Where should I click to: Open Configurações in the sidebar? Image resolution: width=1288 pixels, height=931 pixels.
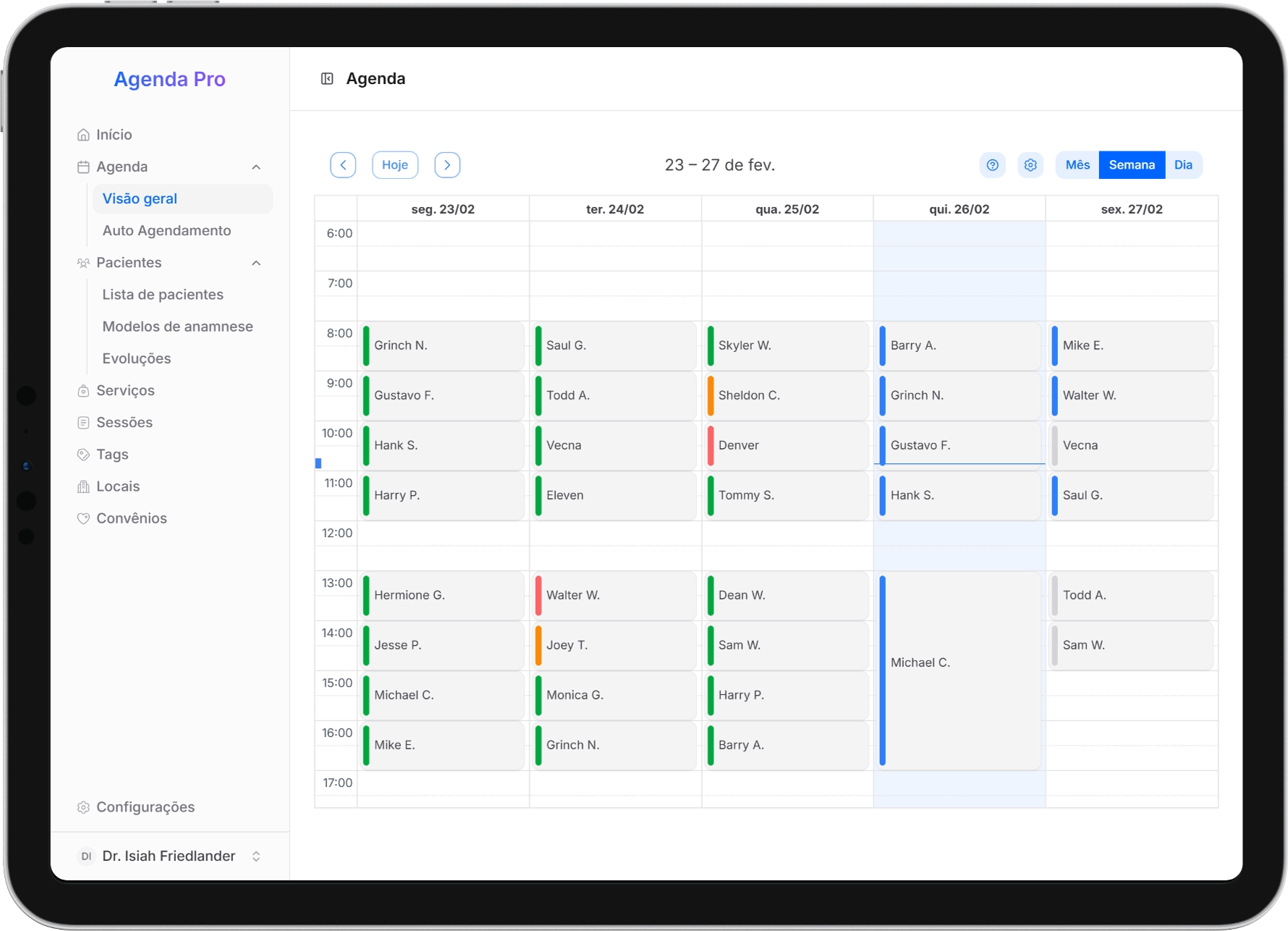[x=145, y=807]
